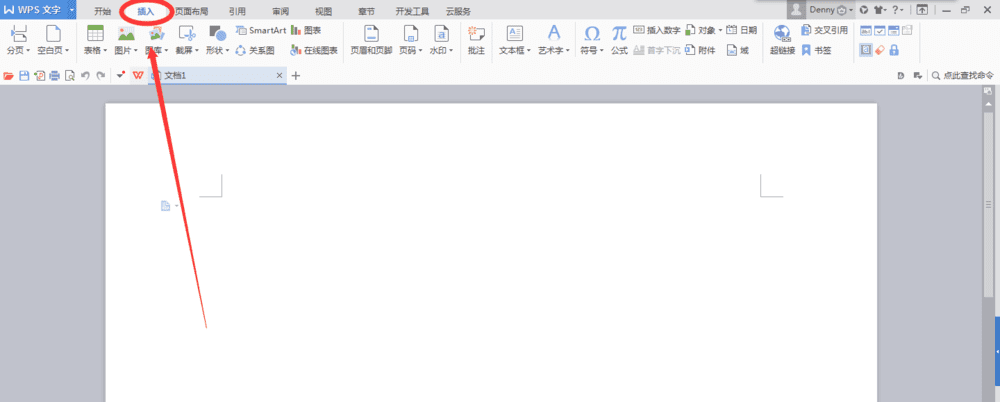Click the printer icon in quick toolbar
This screenshot has height=402, width=1000.
(55, 75)
